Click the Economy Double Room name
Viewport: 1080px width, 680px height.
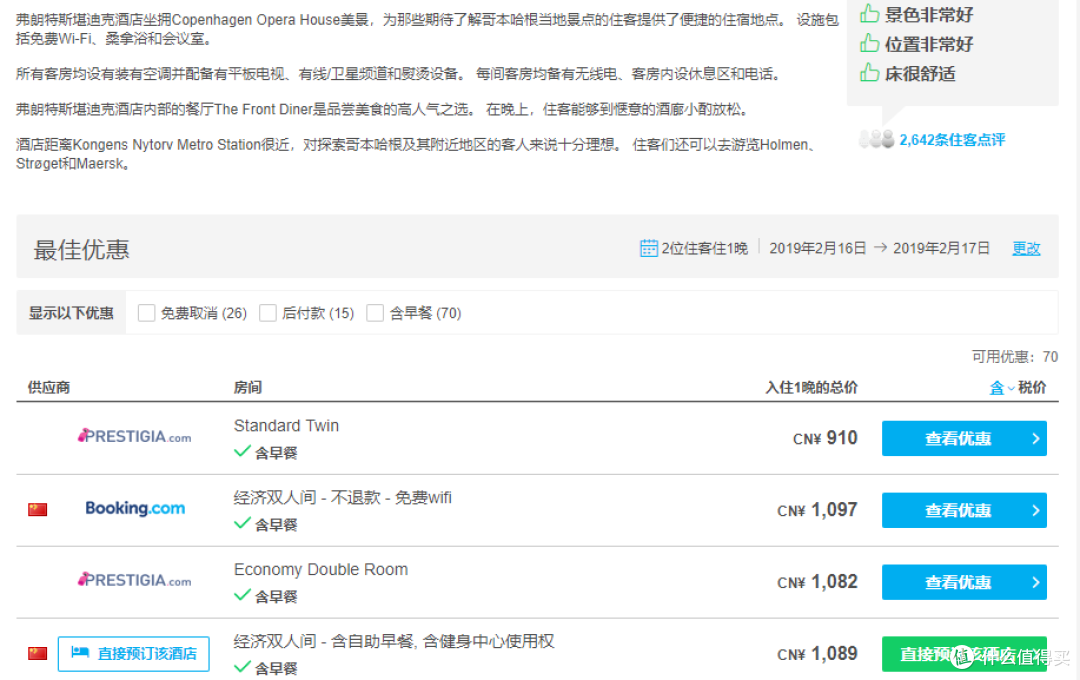pyautogui.click(x=321, y=570)
